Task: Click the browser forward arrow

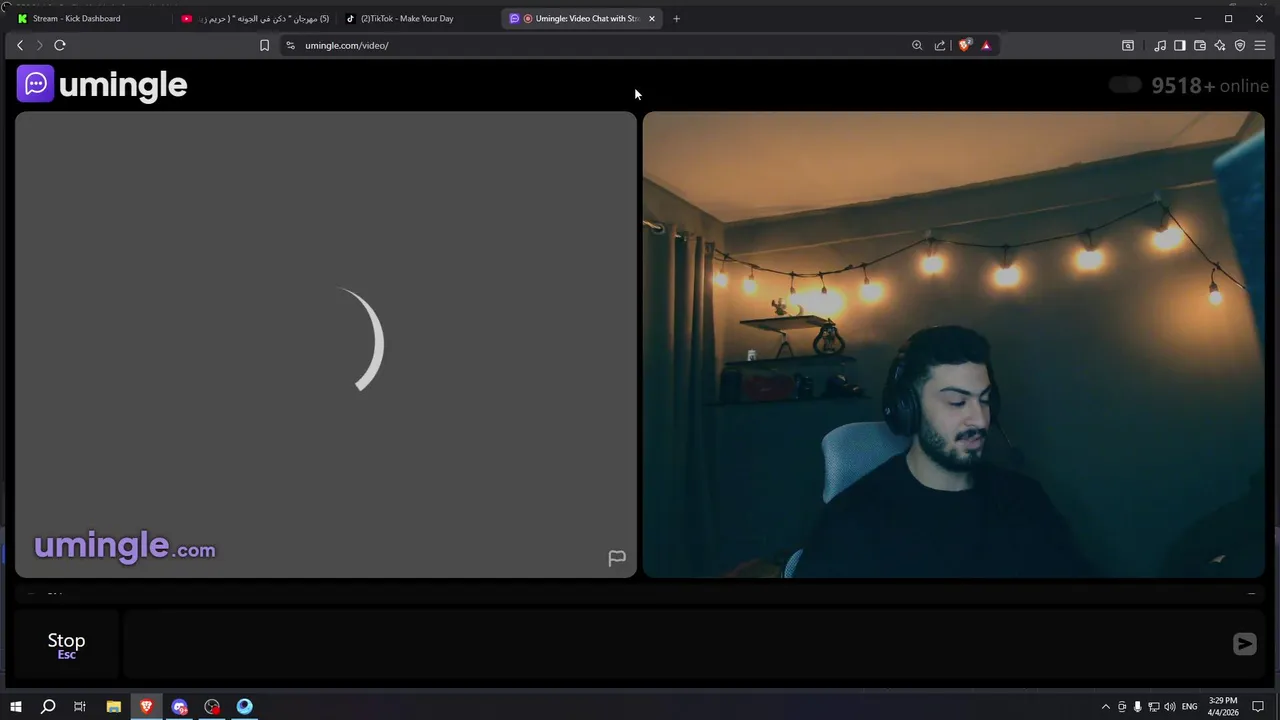Action: tap(40, 45)
